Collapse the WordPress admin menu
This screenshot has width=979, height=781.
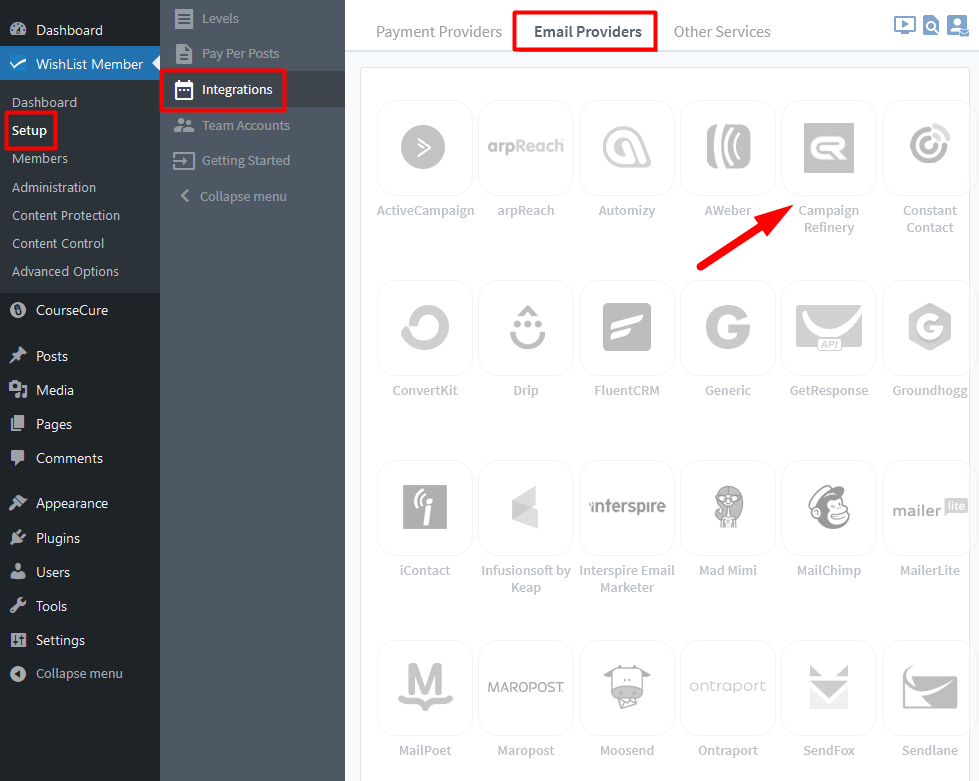(x=80, y=674)
